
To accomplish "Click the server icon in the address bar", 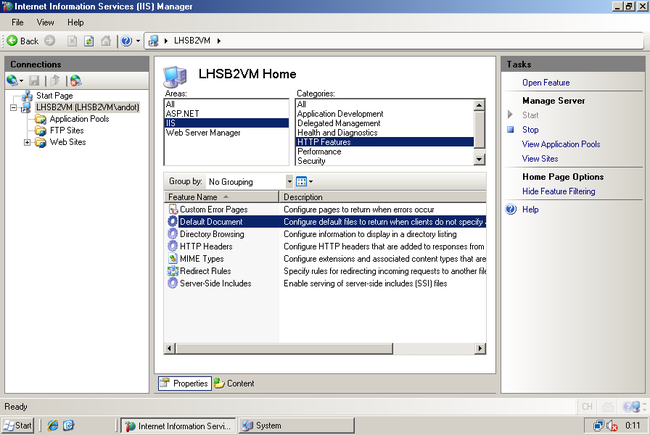I will pos(153,41).
